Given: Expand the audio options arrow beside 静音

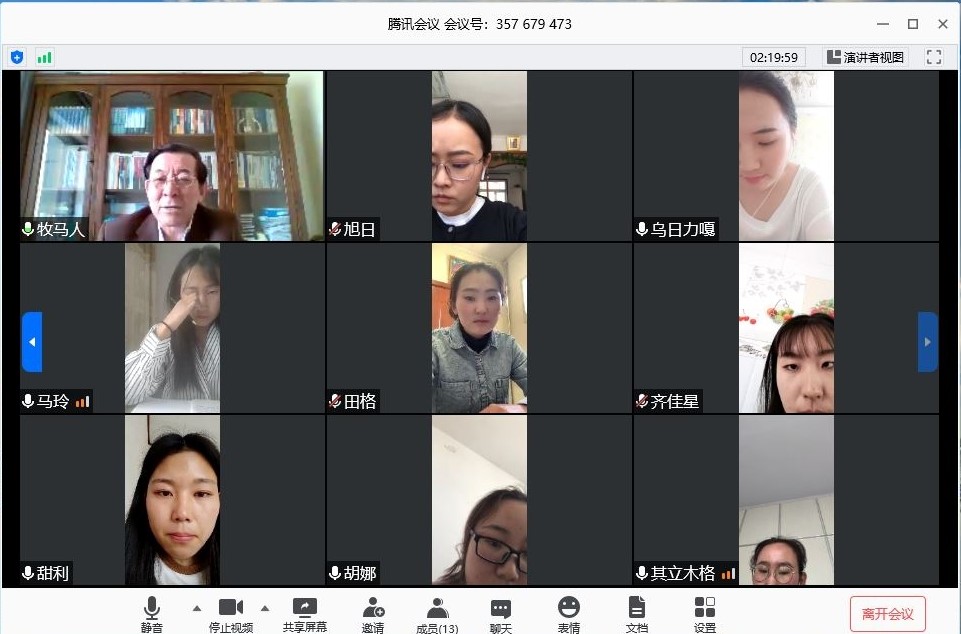Looking at the screenshot, I should tap(196, 607).
